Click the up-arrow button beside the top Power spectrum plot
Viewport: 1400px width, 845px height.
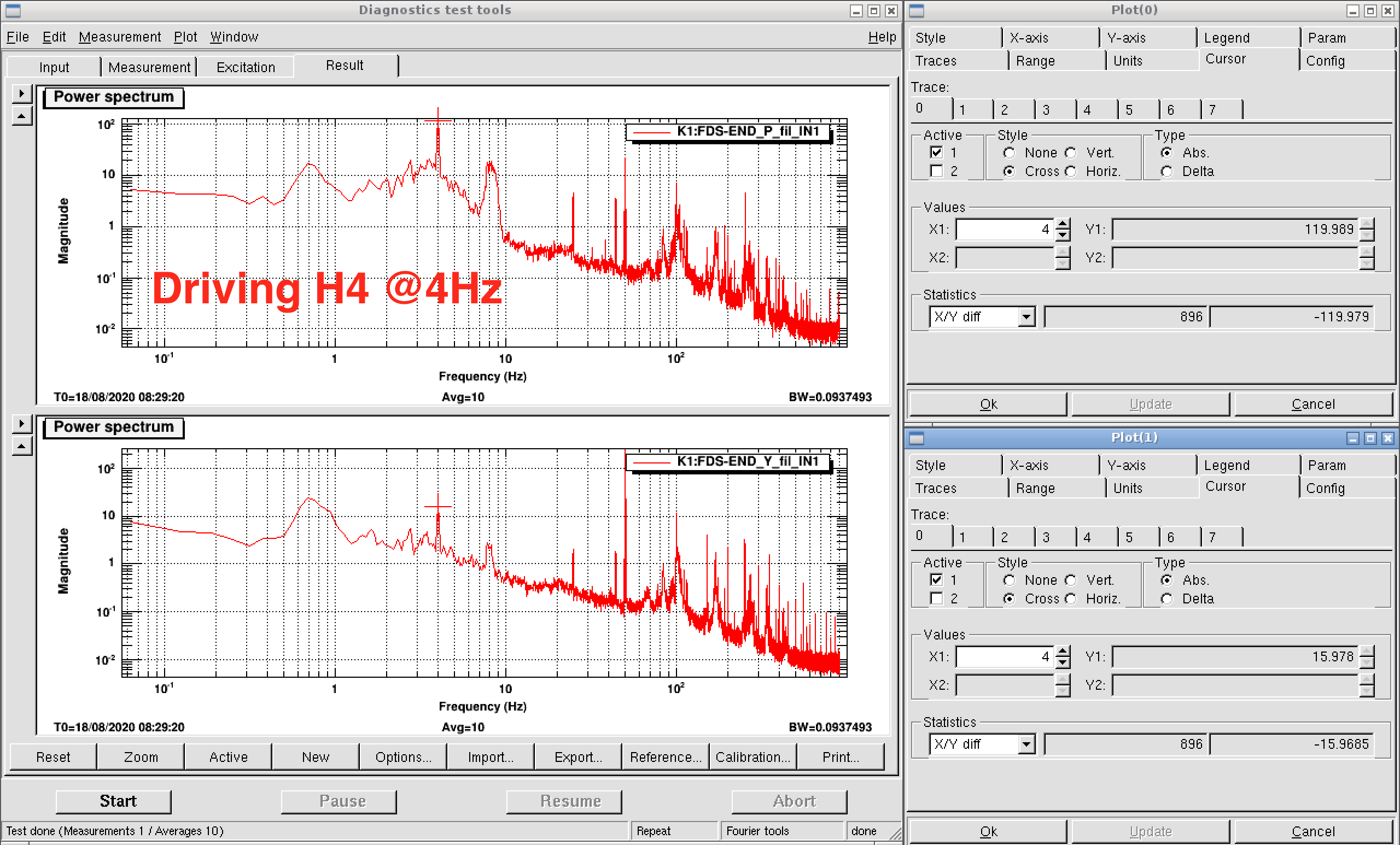point(21,116)
